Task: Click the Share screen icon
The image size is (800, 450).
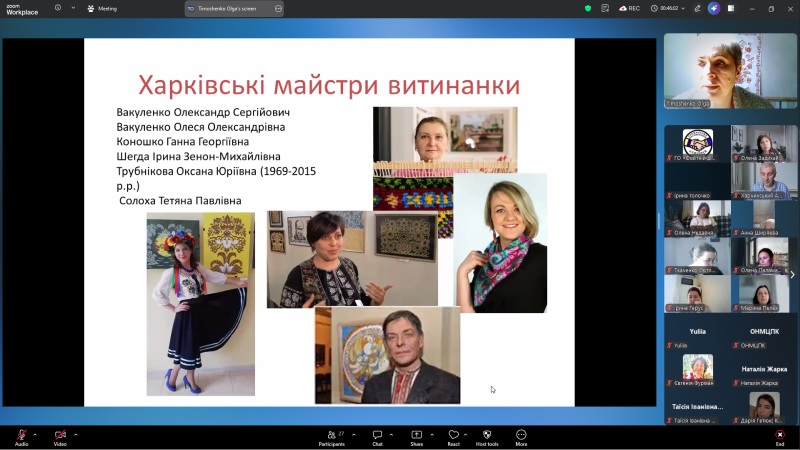Action: pos(416,435)
